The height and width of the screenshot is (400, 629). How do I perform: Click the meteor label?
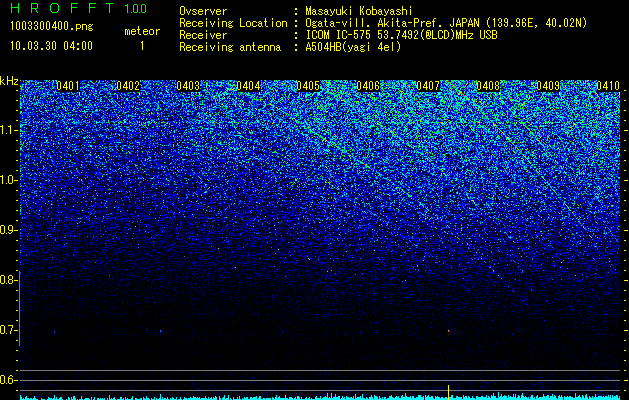tap(142, 31)
